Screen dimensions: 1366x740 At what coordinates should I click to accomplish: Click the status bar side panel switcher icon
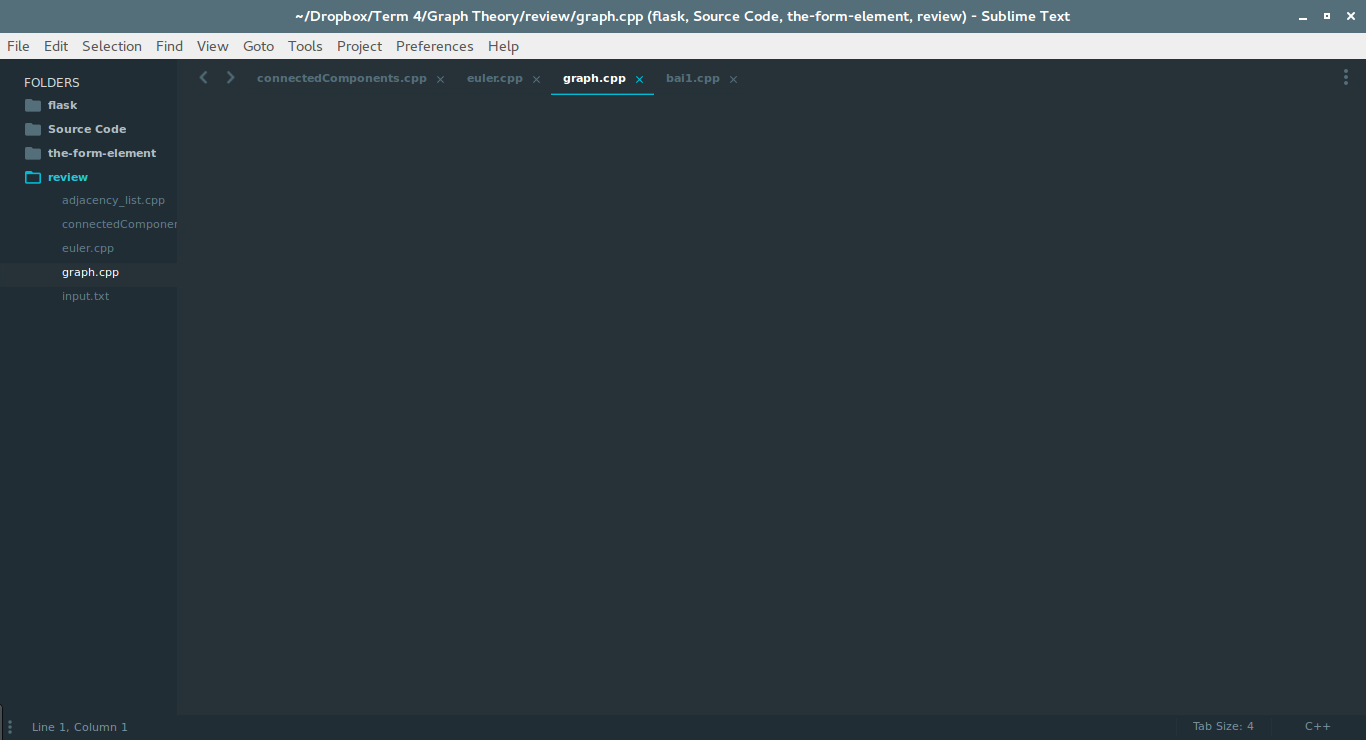pos(10,727)
